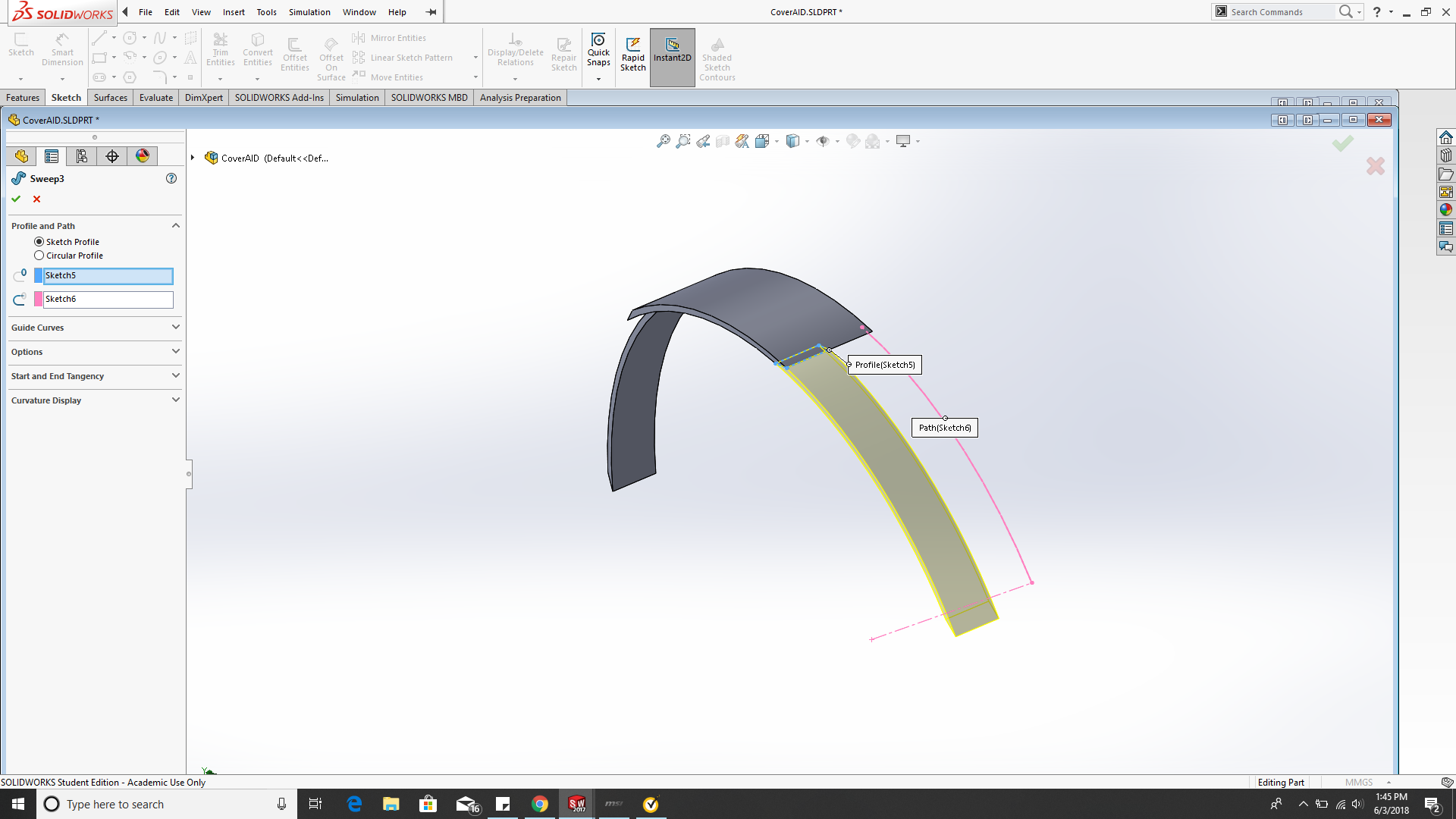Select the Sketch5 profile field
This screenshot has height=819, width=1456.
(x=108, y=275)
